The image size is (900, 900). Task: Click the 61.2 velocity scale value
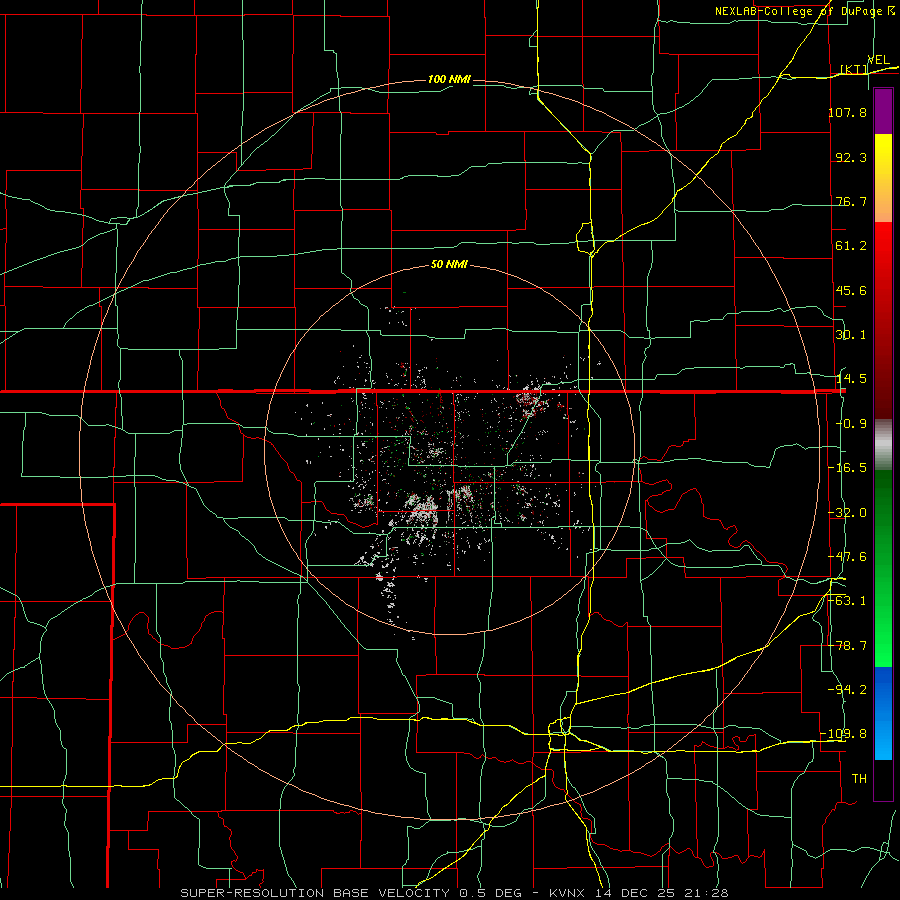click(x=851, y=246)
